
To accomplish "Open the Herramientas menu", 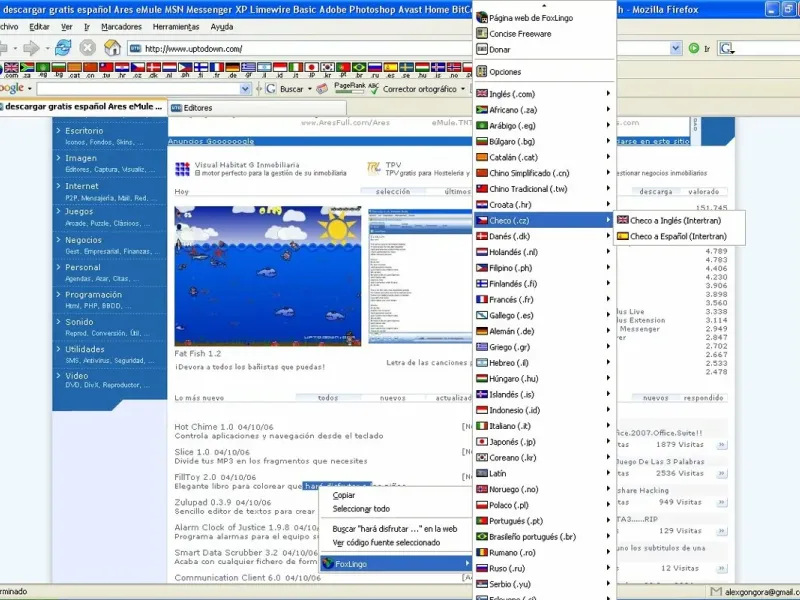I will [x=176, y=27].
